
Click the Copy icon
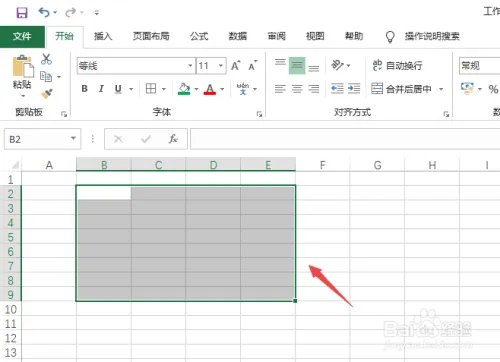pos(46,77)
